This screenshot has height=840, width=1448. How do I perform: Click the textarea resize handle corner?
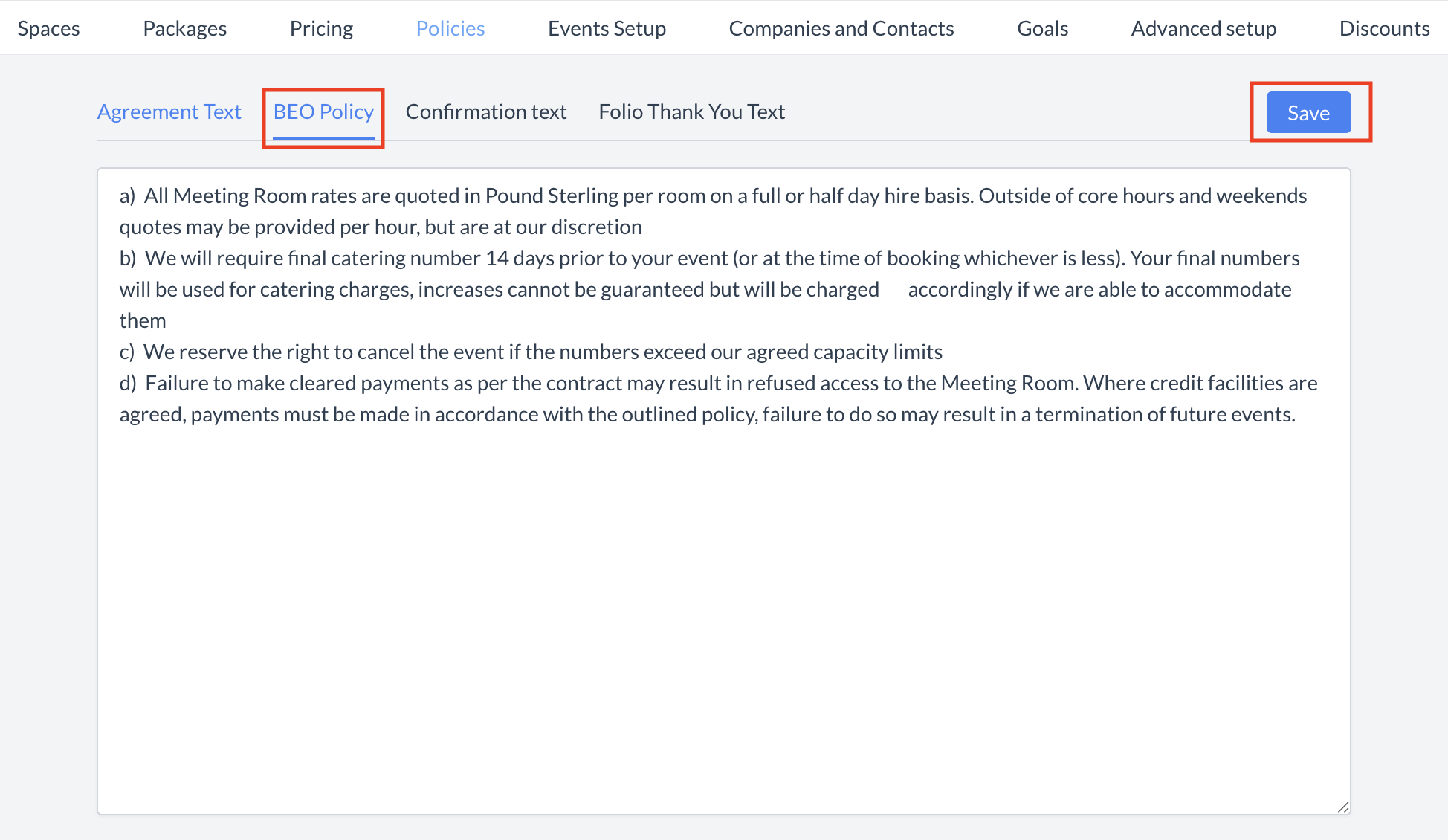(1342, 807)
